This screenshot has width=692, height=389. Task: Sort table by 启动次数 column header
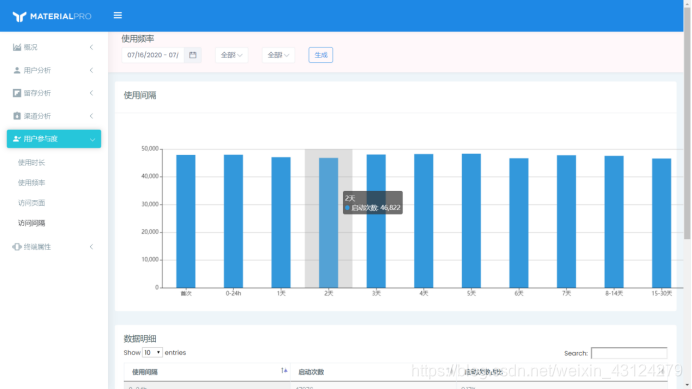373,372
